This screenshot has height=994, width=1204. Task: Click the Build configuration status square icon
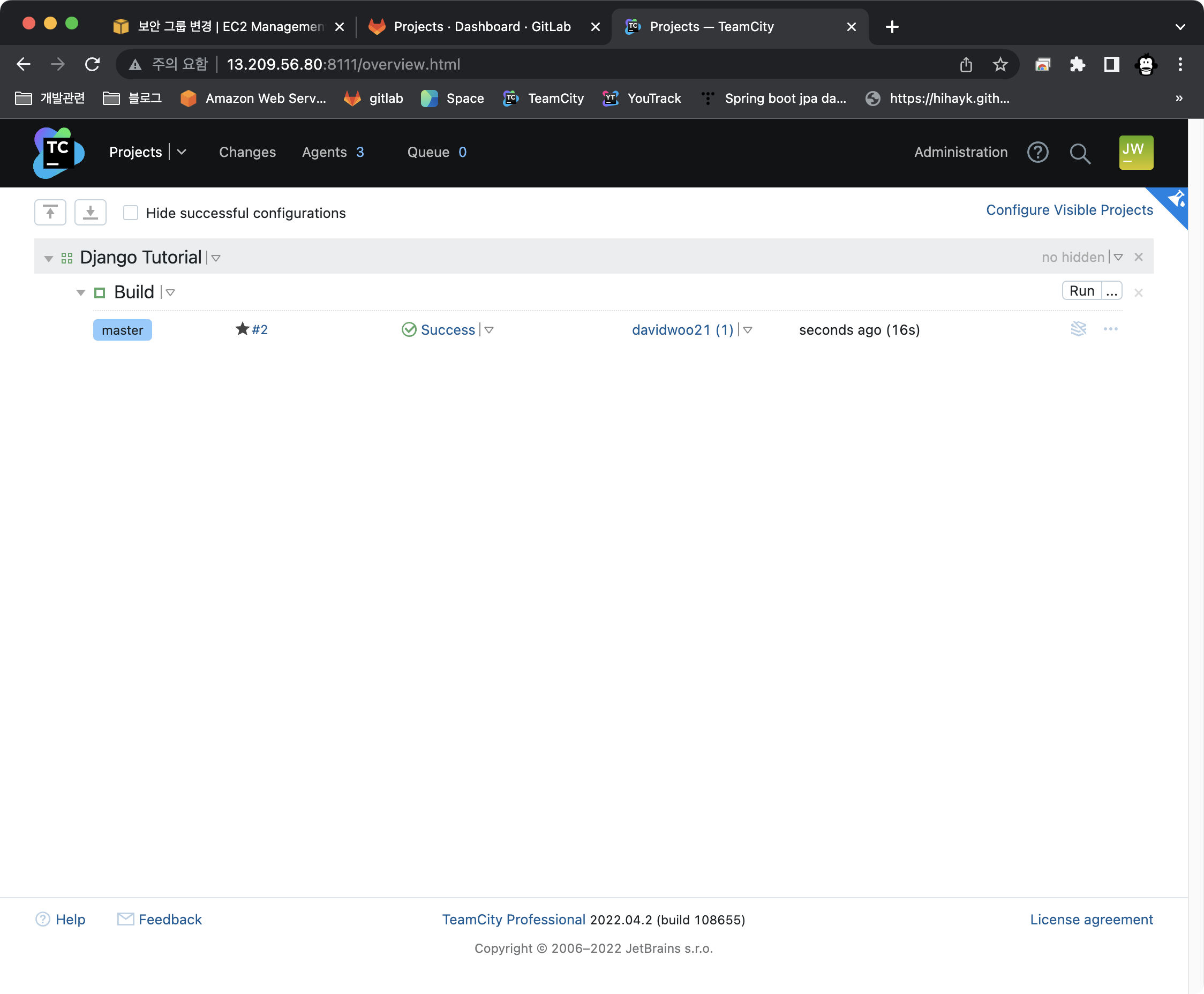pos(100,292)
